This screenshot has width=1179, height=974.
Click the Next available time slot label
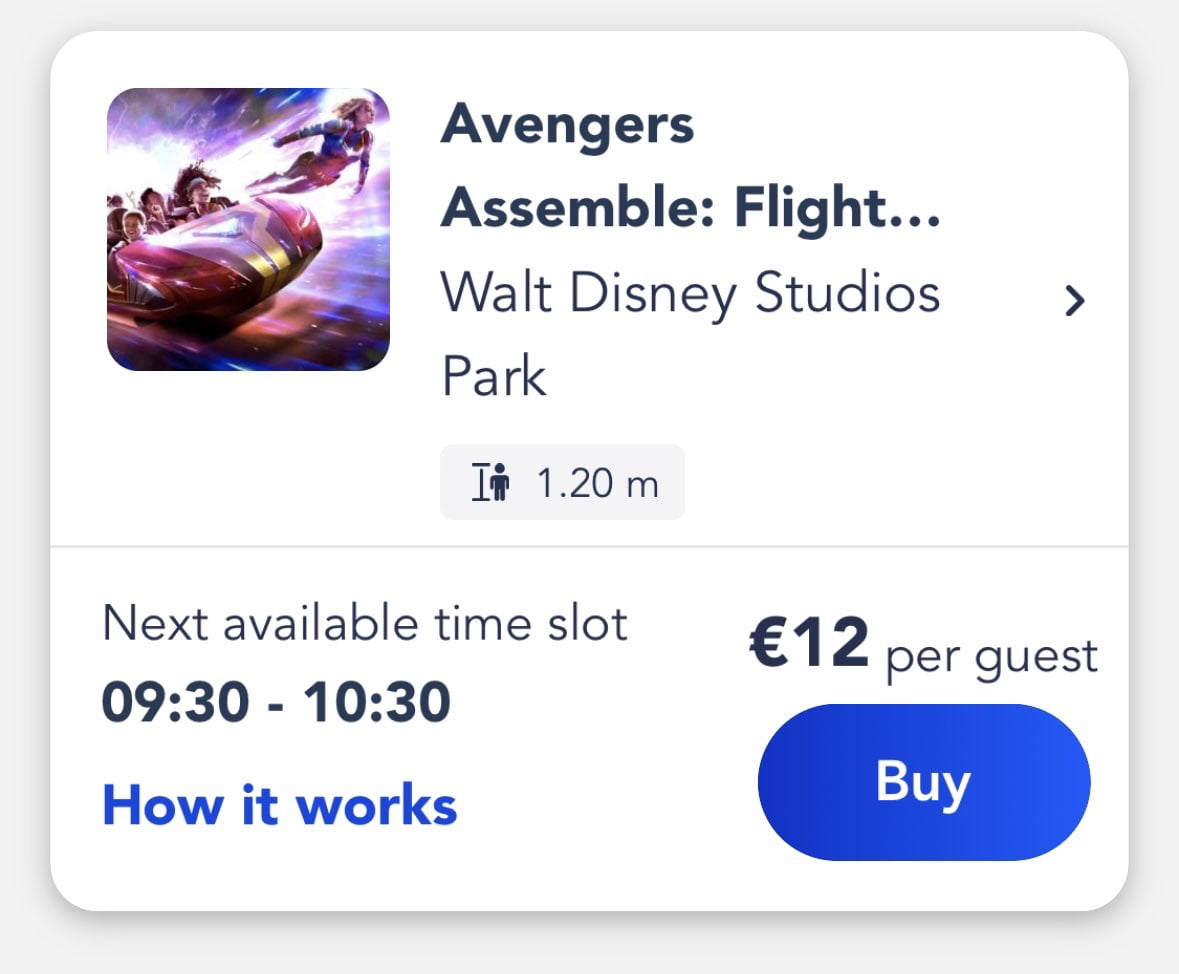(365, 623)
